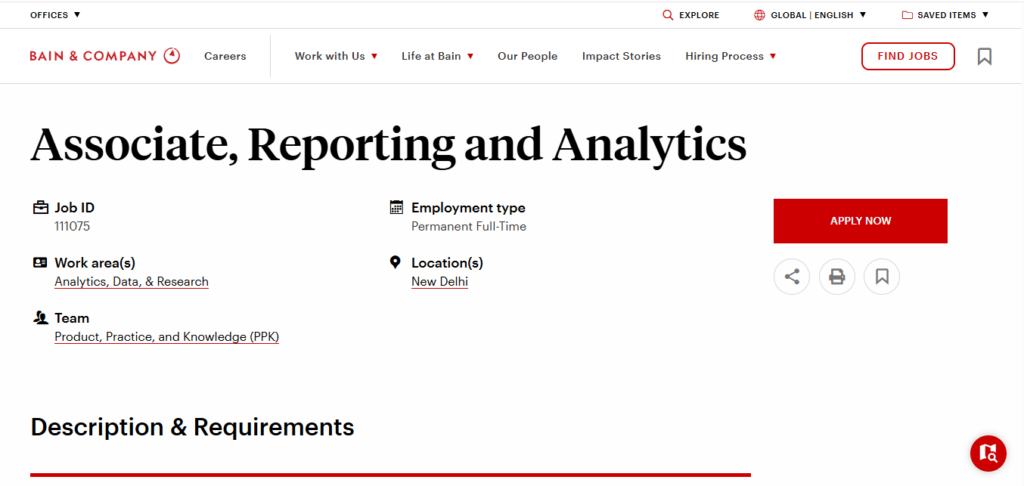Click the header bookmark icon beside Find Jobs
Screen dimensions: 1024x486
click(984, 56)
